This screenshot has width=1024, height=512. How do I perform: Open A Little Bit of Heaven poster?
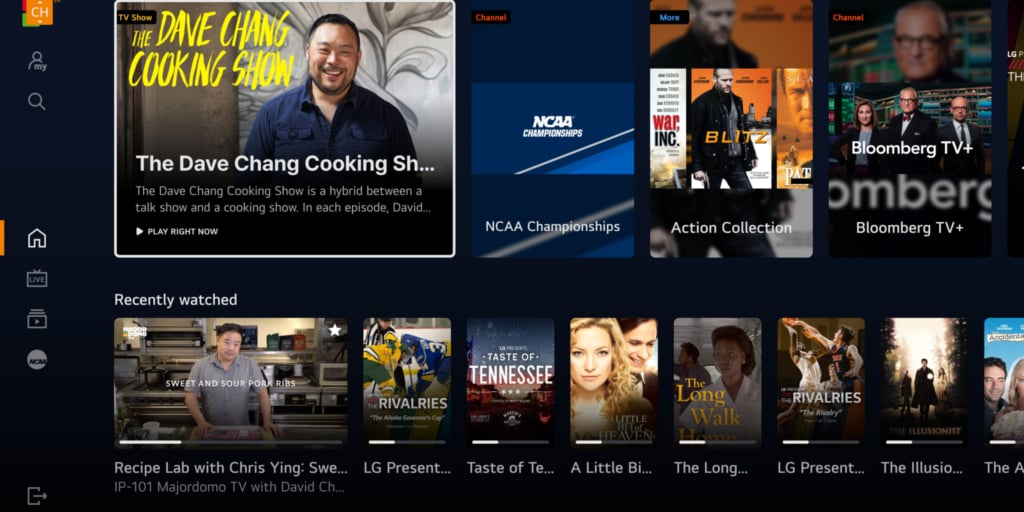[614, 383]
